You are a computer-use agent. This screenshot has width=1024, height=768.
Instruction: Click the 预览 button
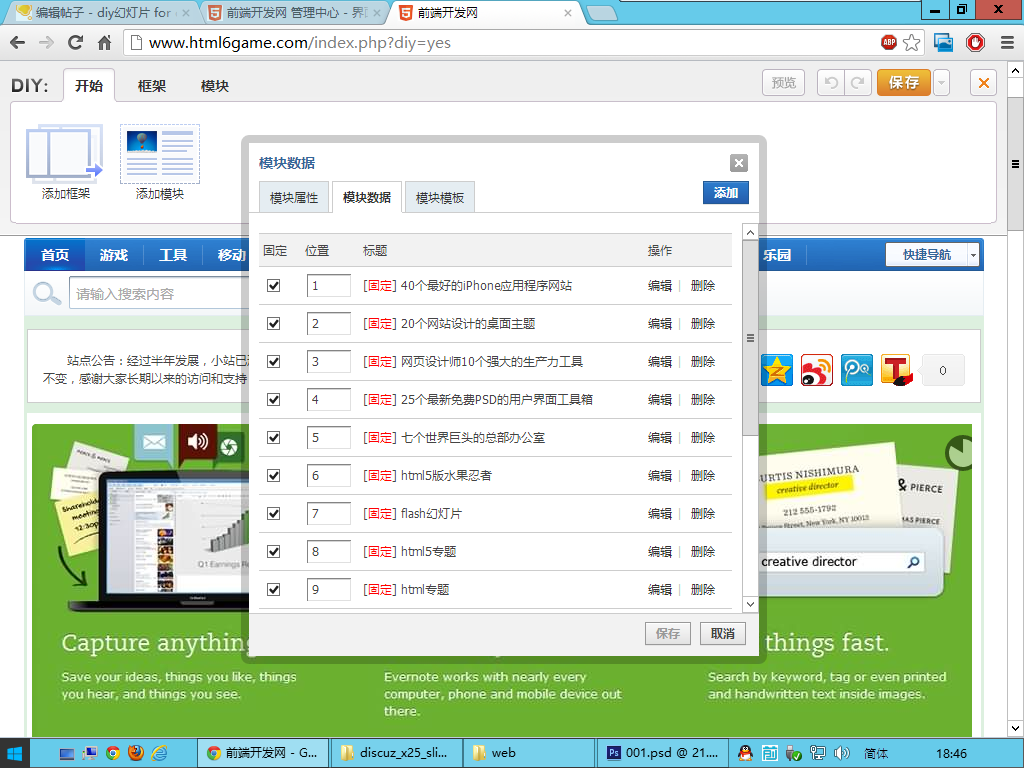(x=784, y=83)
